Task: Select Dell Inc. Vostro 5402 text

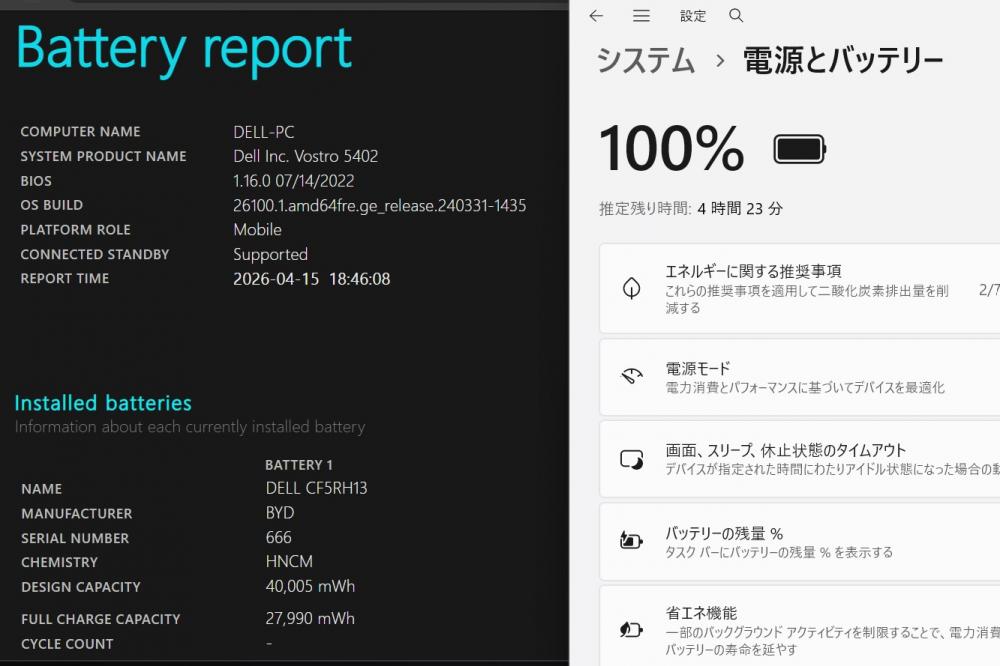Action: coord(305,156)
